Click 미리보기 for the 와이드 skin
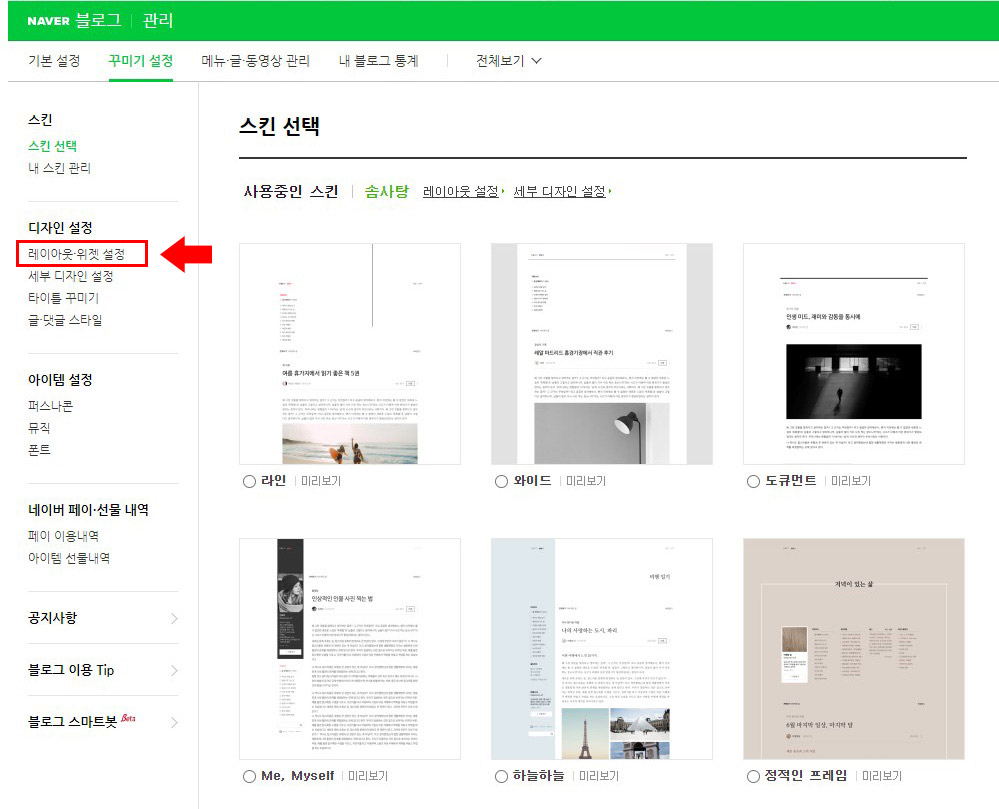Screen dimensions: 999x809 click(x=586, y=481)
